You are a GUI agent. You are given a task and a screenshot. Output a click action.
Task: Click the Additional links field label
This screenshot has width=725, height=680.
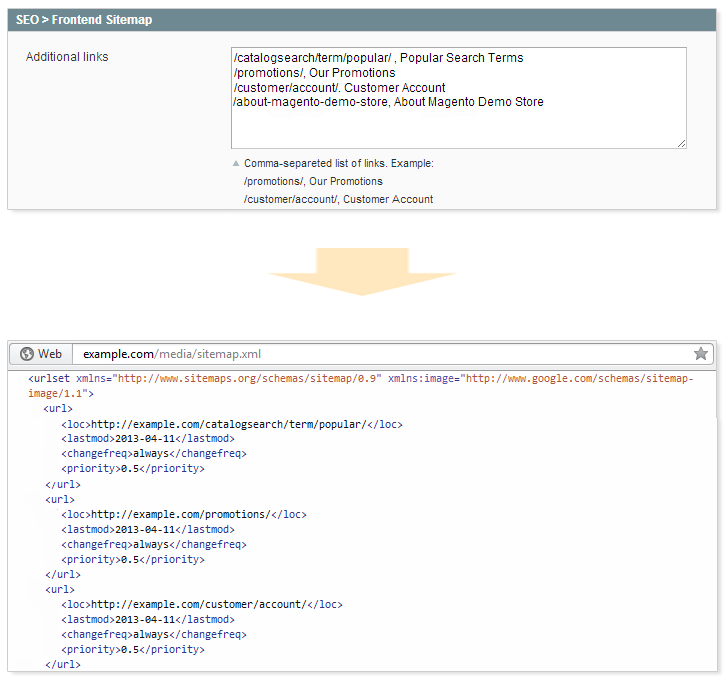tap(67, 57)
